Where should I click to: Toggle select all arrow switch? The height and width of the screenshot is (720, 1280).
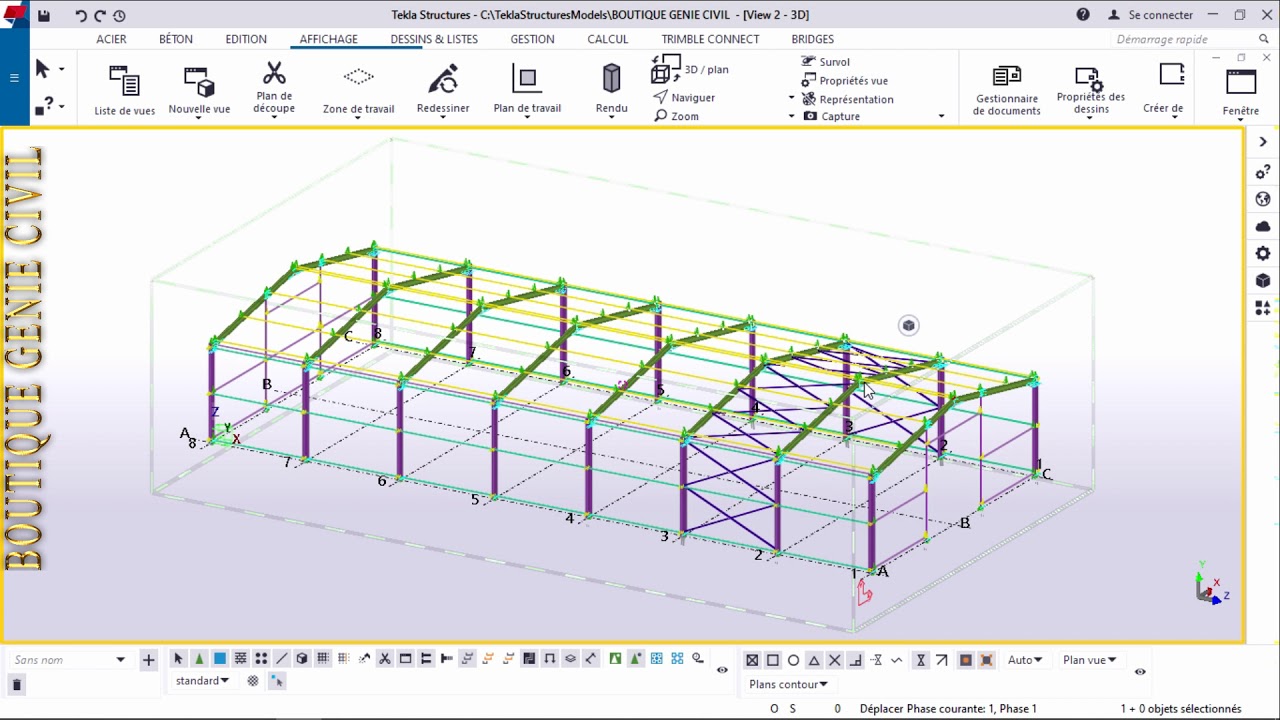(x=178, y=659)
